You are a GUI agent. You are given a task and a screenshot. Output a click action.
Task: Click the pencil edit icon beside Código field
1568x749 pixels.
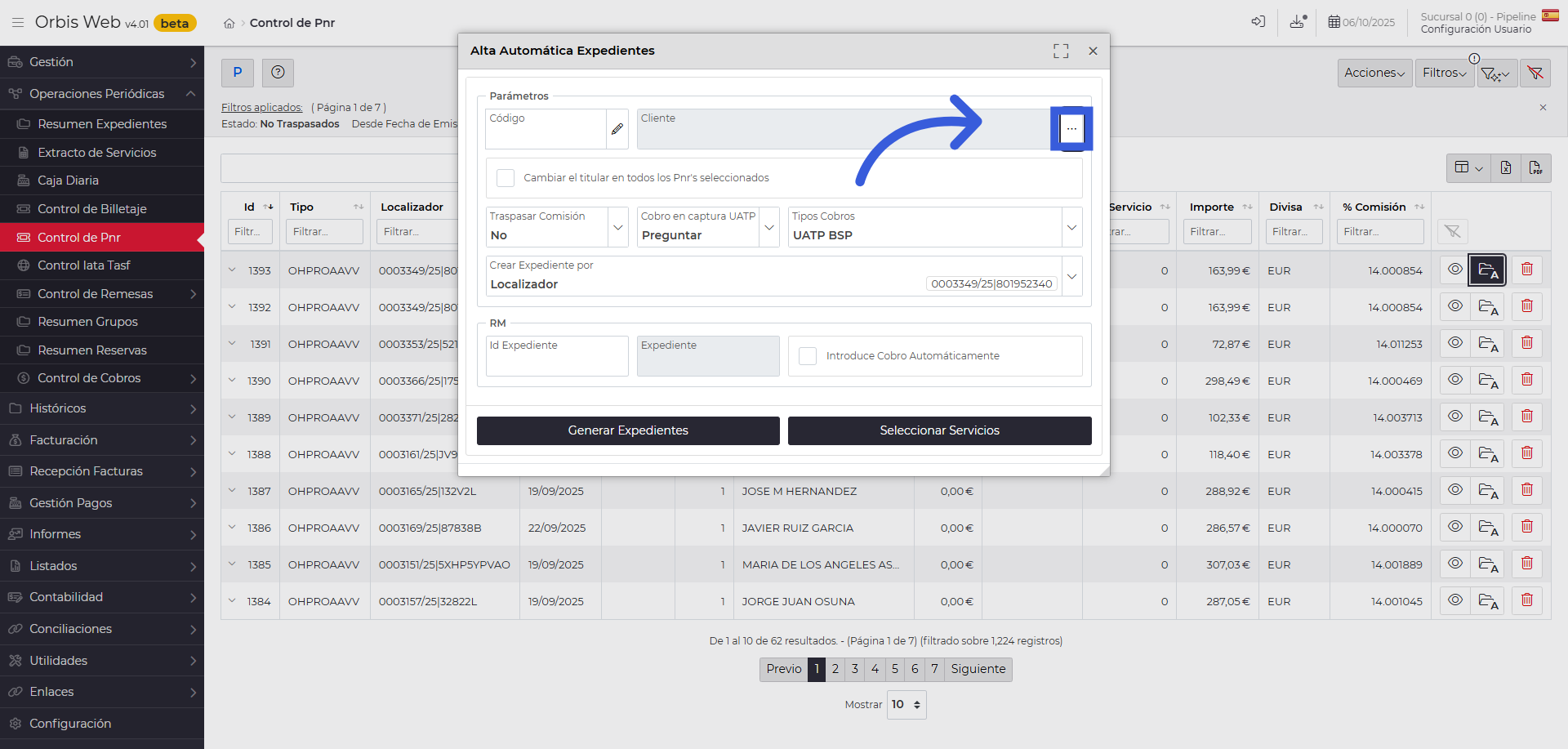pyautogui.click(x=617, y=129)
